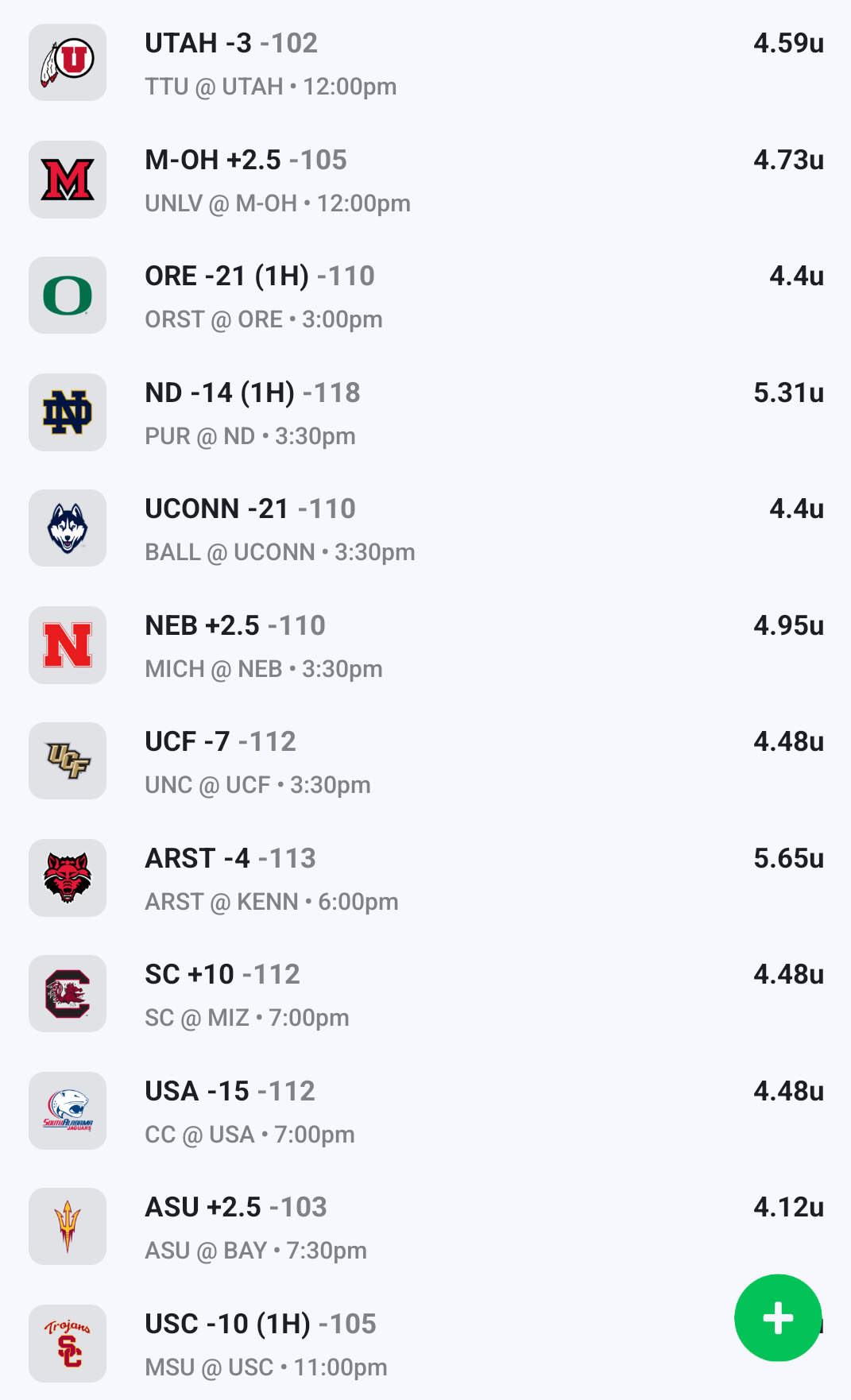The height and width of the screenshot is (1400, 851).
Task: Tap the Notre Dame ND logo
Action: pyautogui.click(x=68, y=412)
